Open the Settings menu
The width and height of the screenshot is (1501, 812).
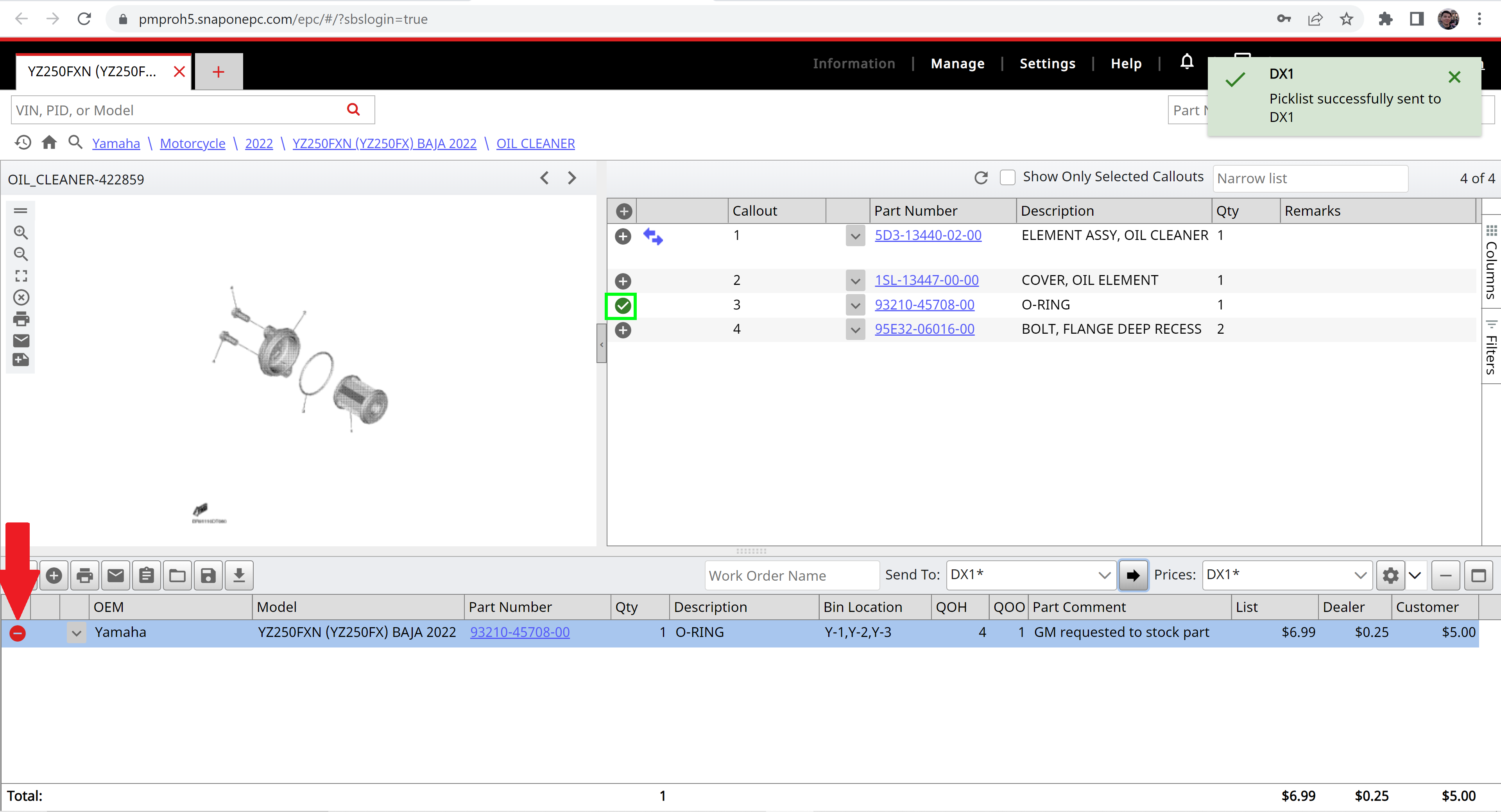1047,63
